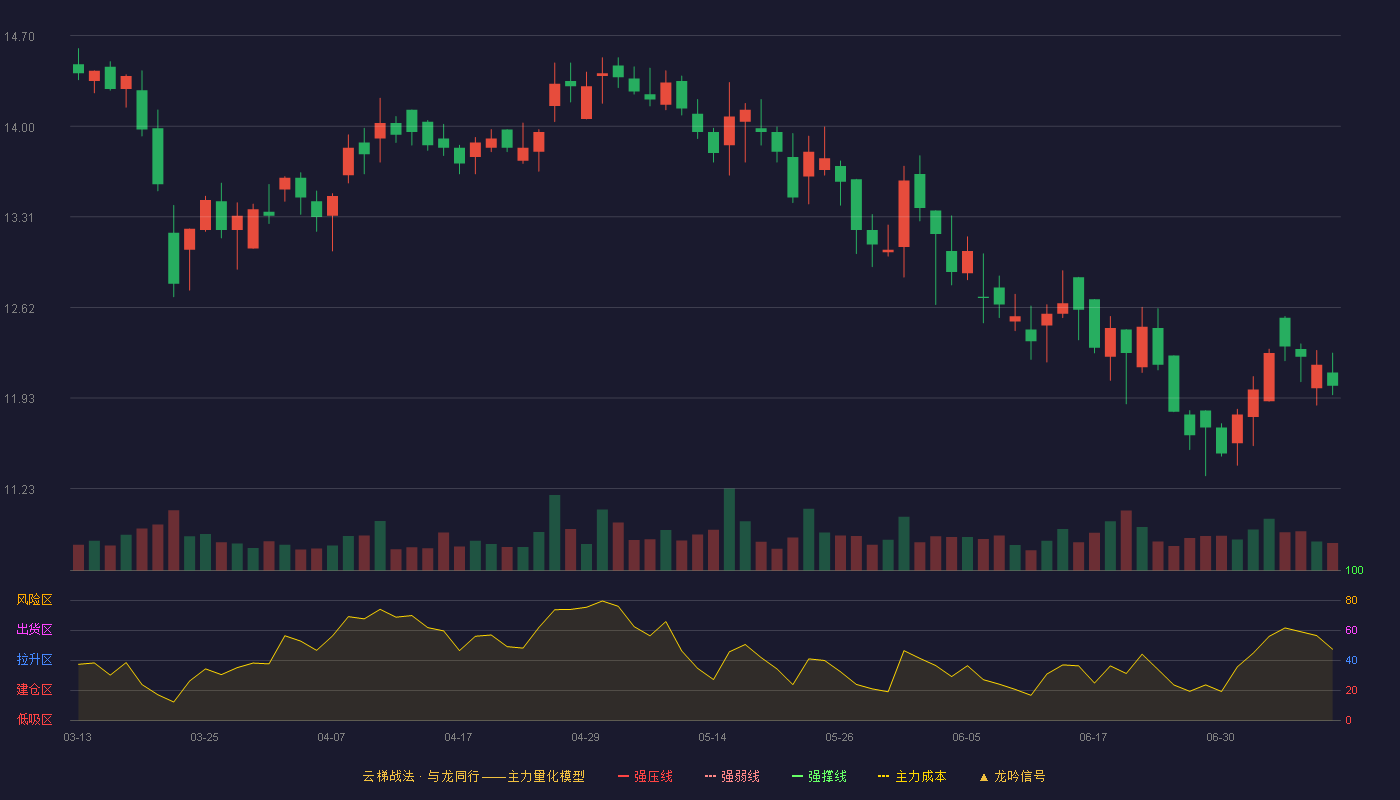Click the 12.62 price axis label
The image size is (1400, 800).
coord(19,309)
